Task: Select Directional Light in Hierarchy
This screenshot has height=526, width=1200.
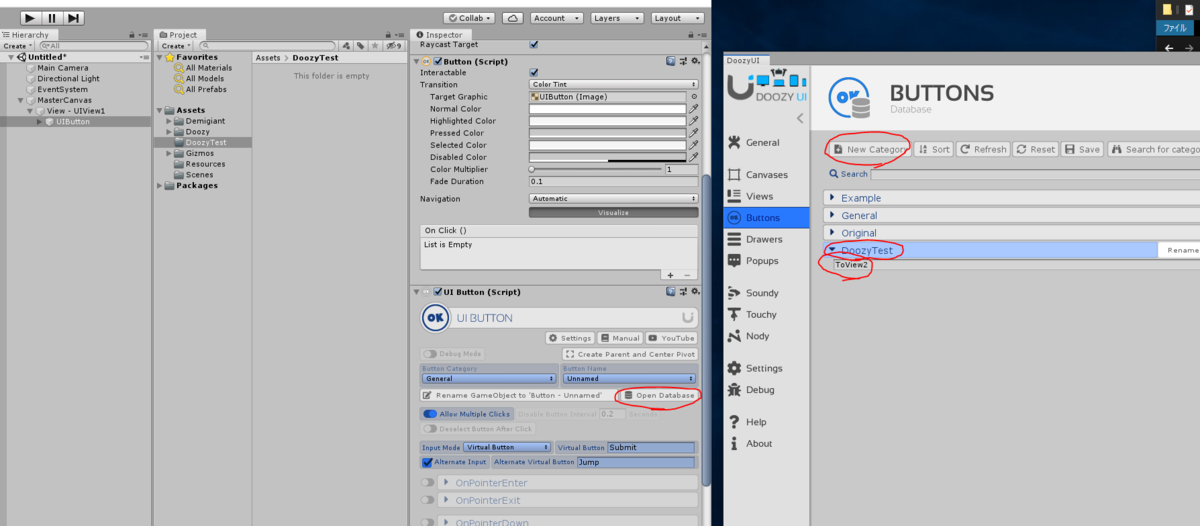Action: coord(69,79)
